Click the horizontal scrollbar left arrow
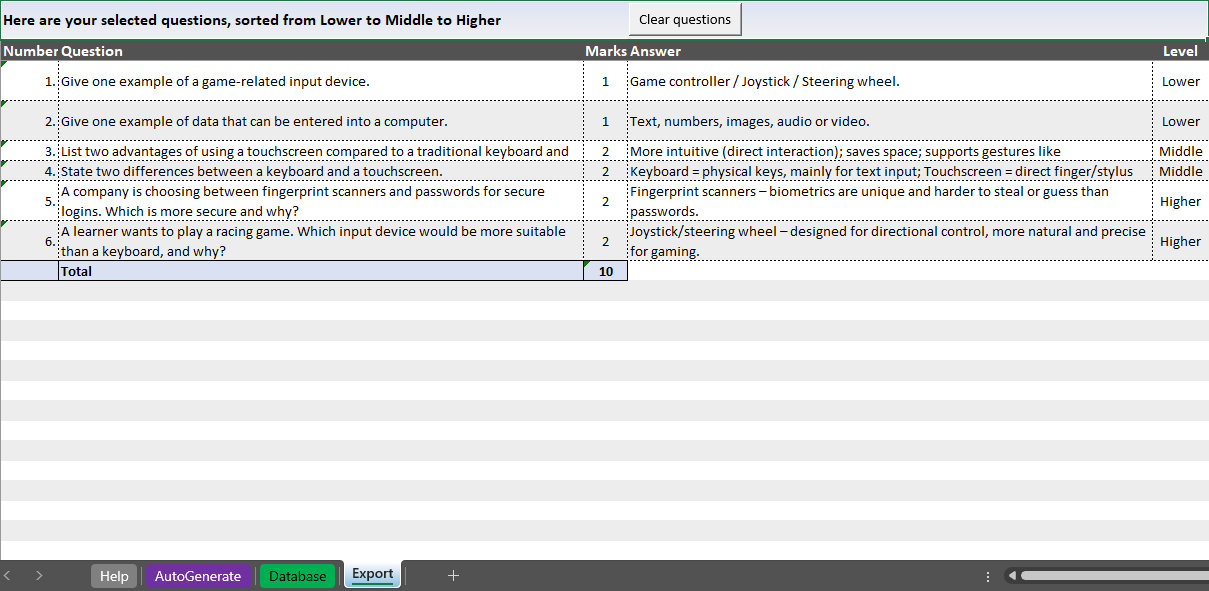Image resolution: width=1209 pixels, height=591 pixels. (x=1012, y=576)
